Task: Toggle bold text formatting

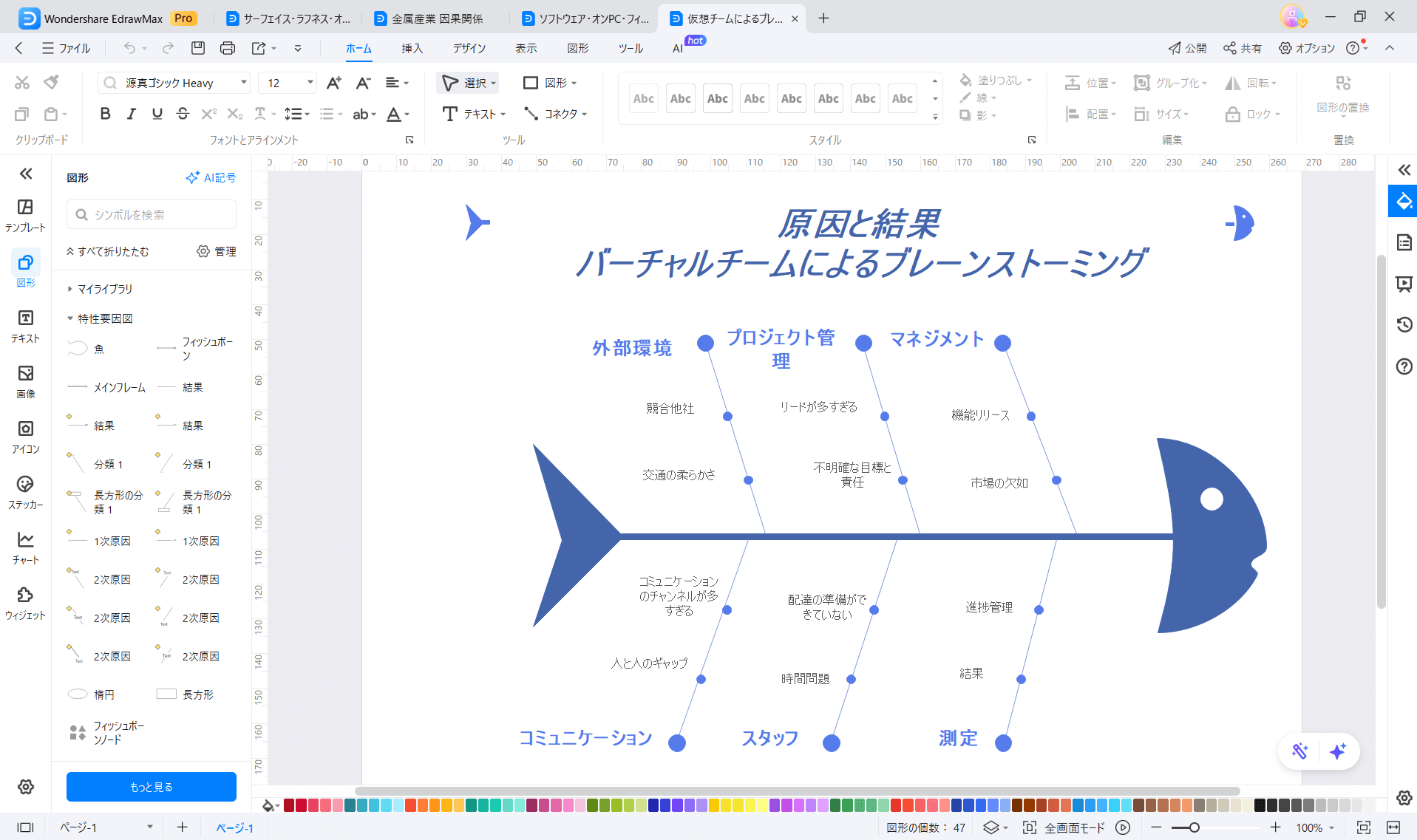Action: pos(105,114)
